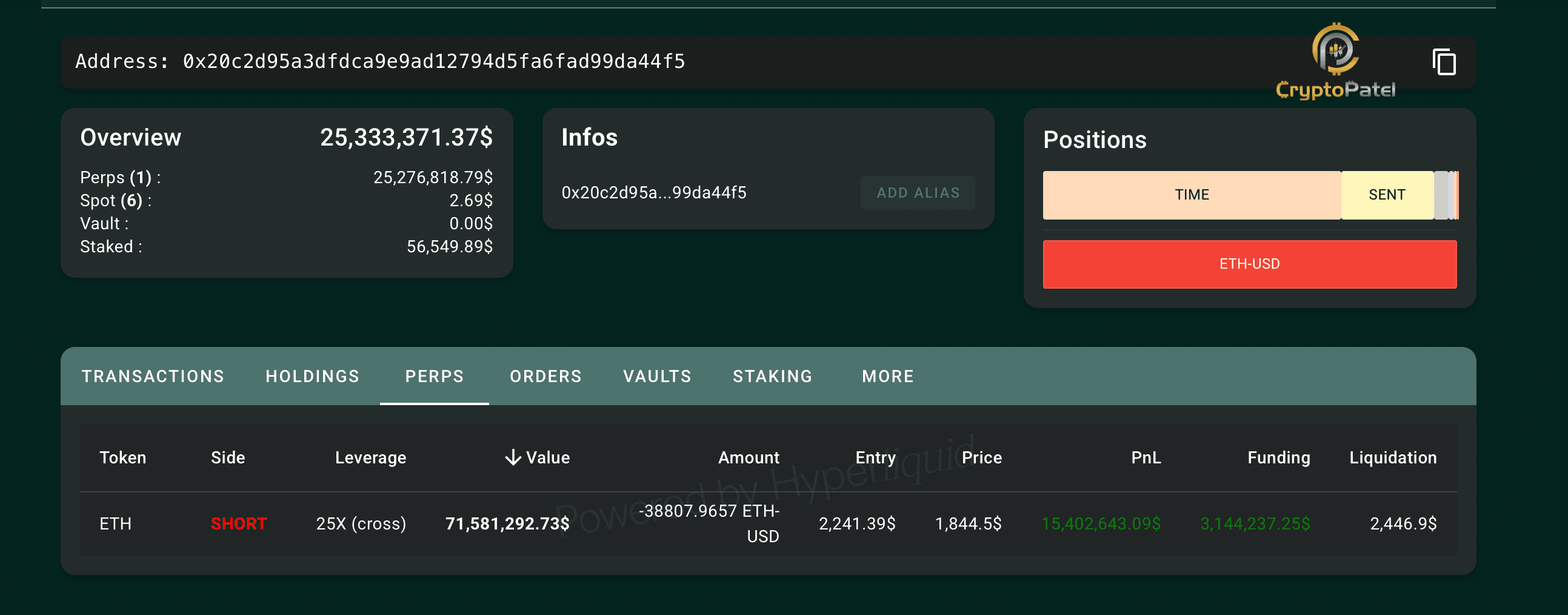
Task: Click the current price 1,844.5$
Action: pos(968,523)
